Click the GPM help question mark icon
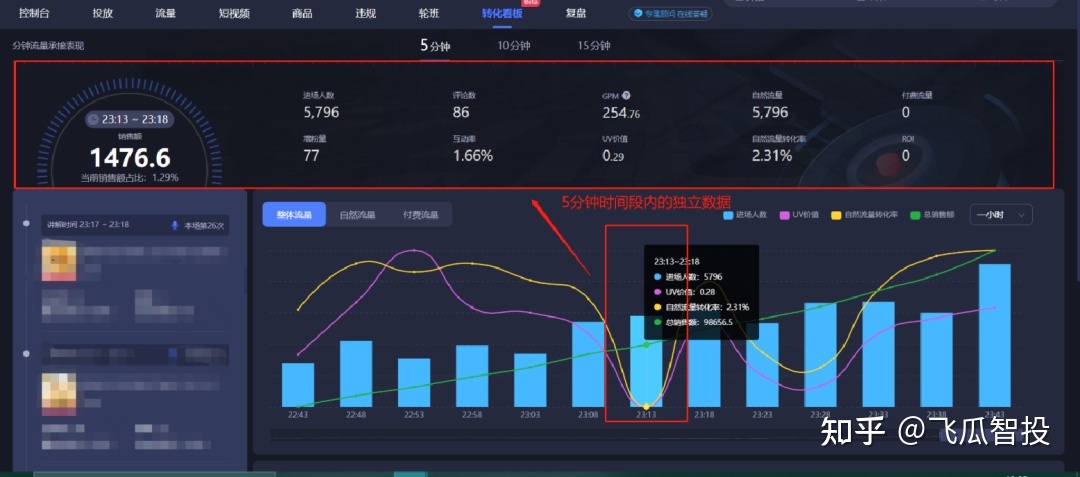This screenshot has width=1080, height=477. click(626, 96)
